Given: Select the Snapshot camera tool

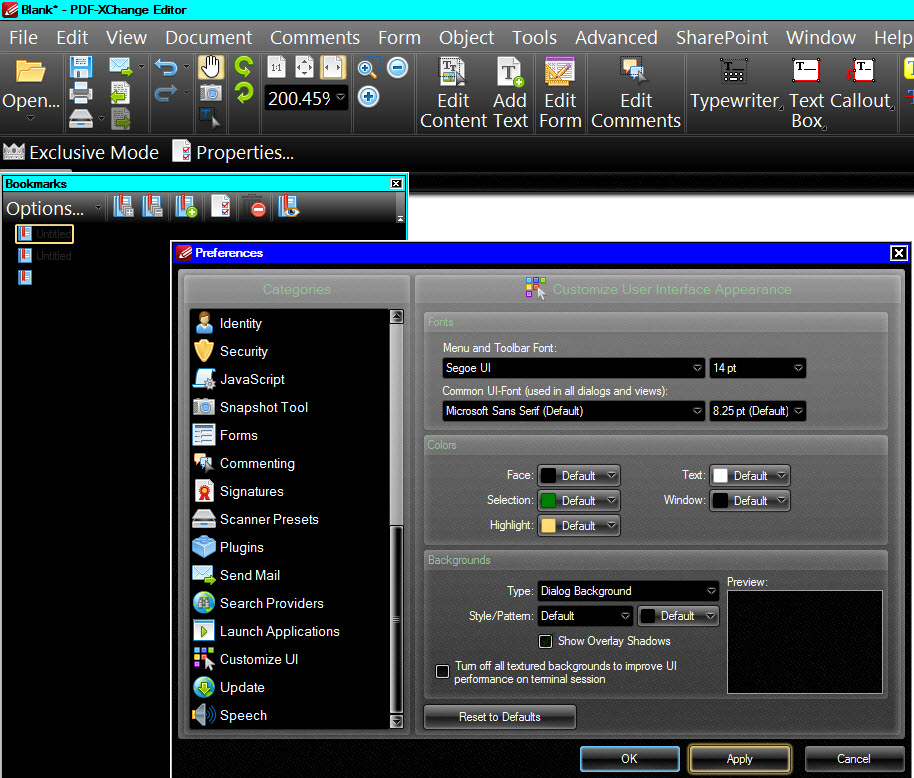Looking at the screenshot, I should 210,93.
